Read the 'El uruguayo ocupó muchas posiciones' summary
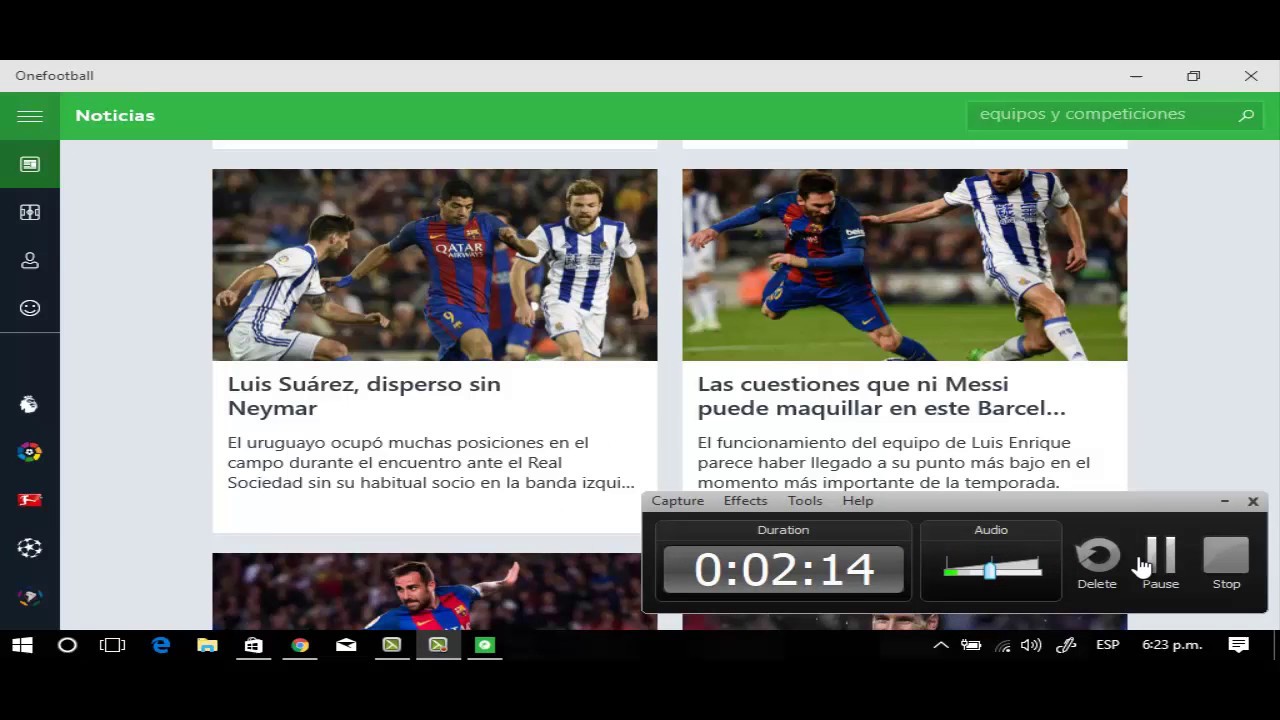Screen dimensions: 1280x720 (x=431, y=462)
